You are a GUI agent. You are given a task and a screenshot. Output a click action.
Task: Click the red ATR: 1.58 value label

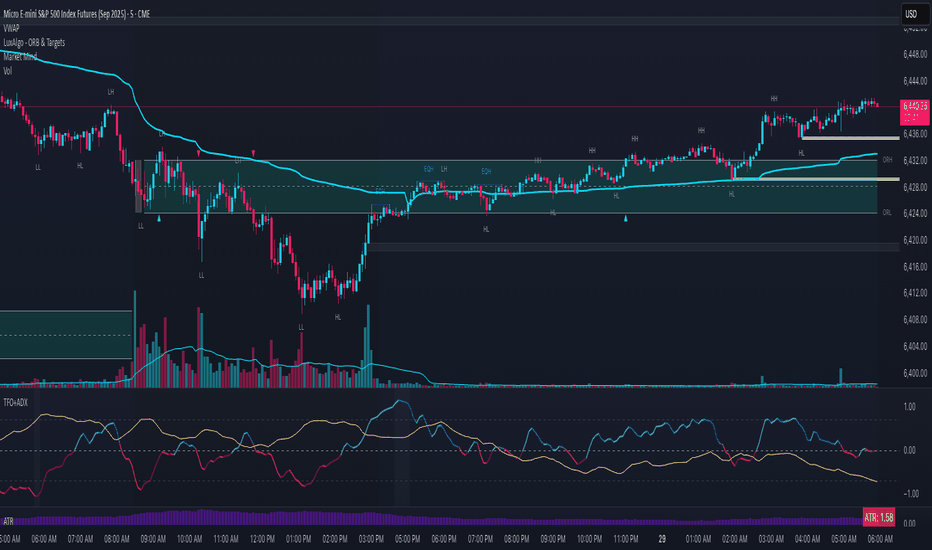[x=879, y=517]
